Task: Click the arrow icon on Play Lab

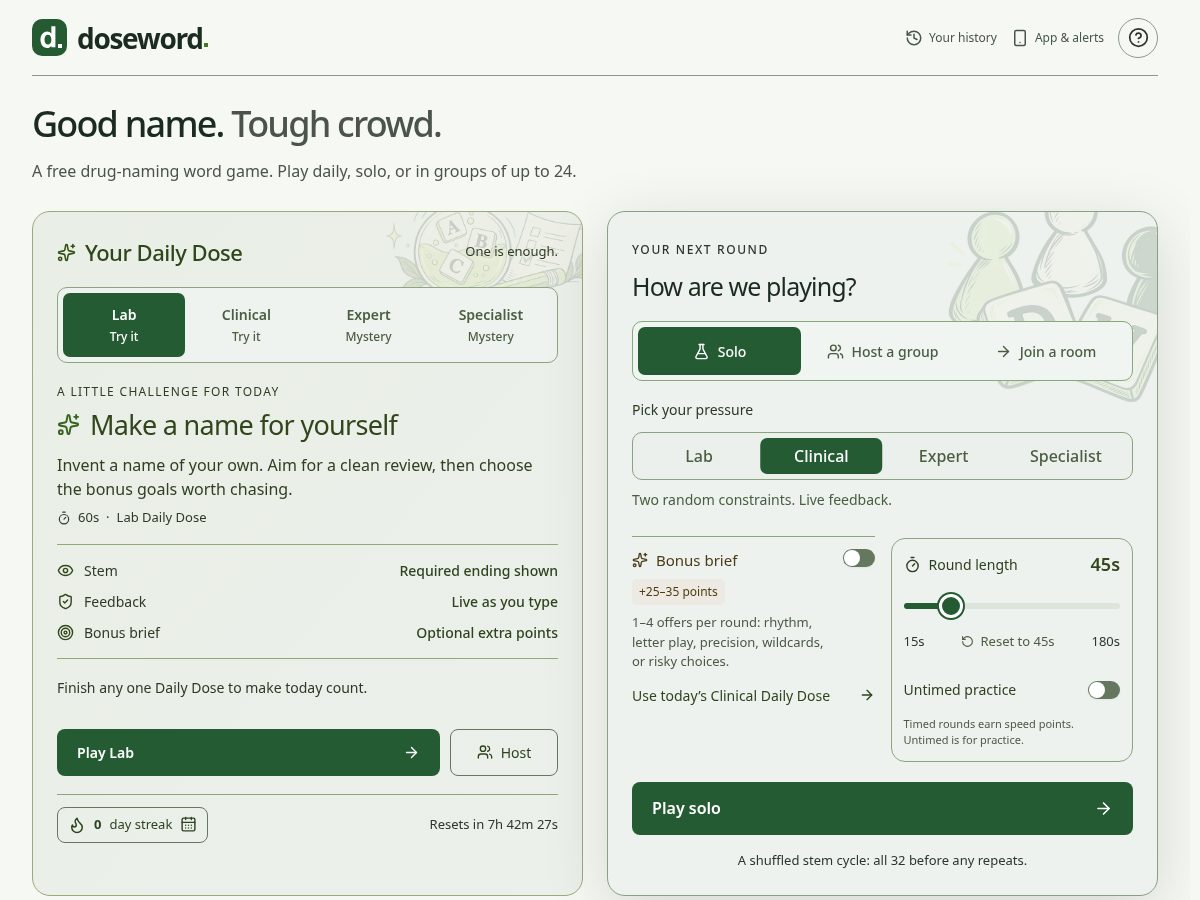Action: [412, 753]
